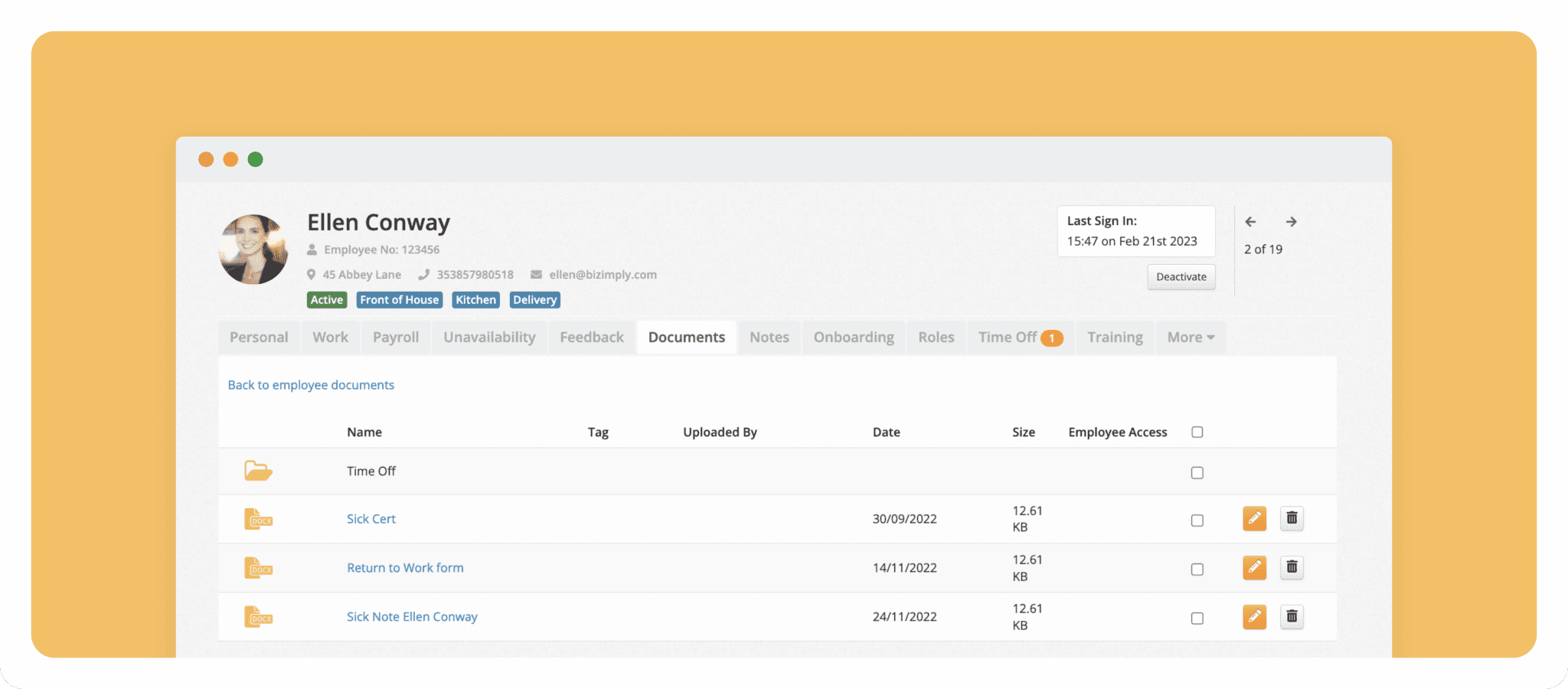
Task: Open Back to employee documents link
Action: tap(311, 384)
